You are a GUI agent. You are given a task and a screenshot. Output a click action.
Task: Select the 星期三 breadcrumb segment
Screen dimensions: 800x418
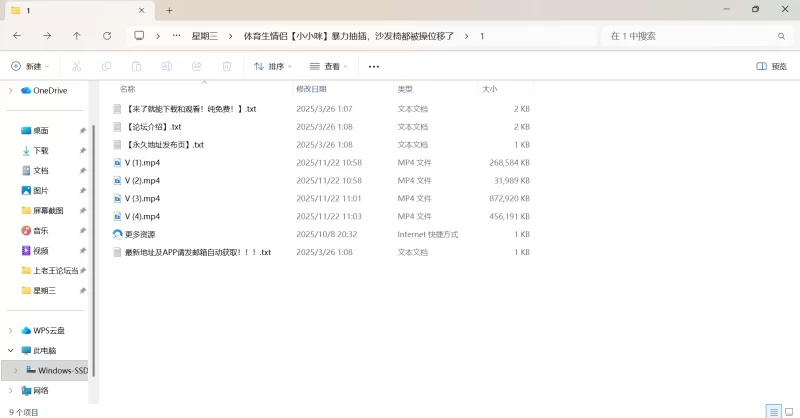tap(206, 36)
